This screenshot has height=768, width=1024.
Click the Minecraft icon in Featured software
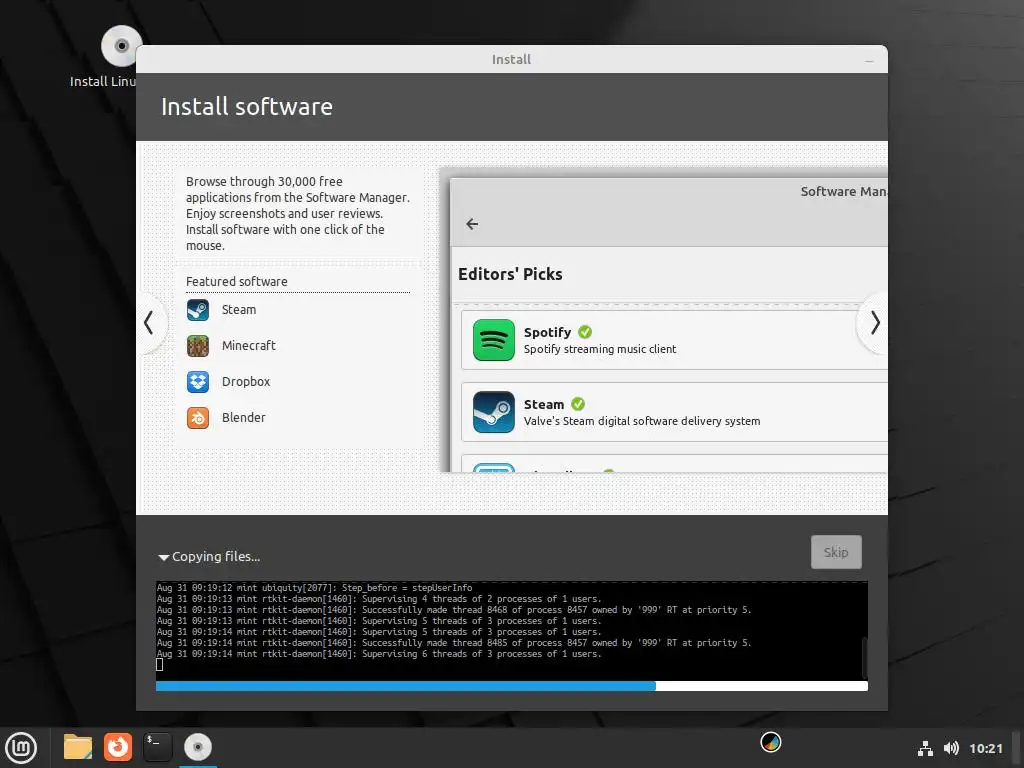pos(198,346)
